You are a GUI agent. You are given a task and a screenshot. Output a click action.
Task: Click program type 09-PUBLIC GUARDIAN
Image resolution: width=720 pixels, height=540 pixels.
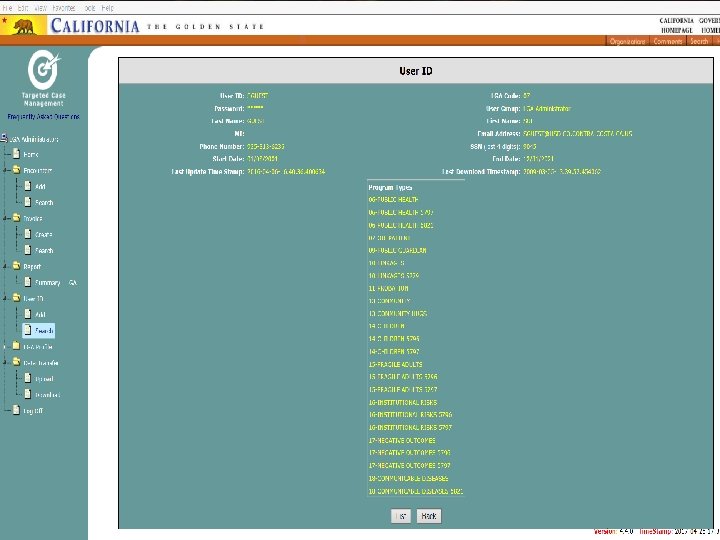tap(398, 251)
